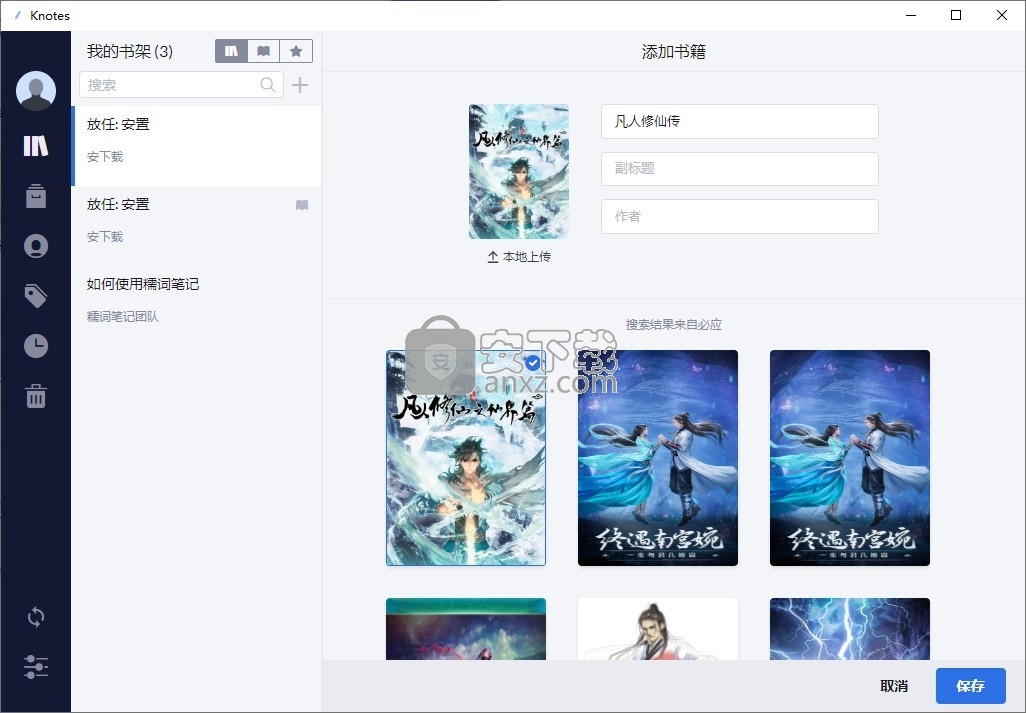
Task: Click the current cover preview image
Action: click(519, 171)
